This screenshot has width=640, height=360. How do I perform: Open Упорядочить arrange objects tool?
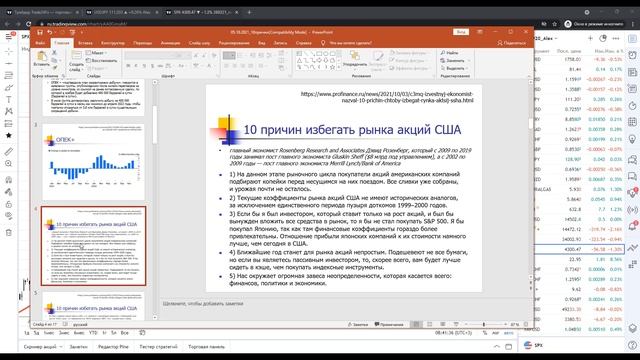pyautogui.click(x=355, y=59)
